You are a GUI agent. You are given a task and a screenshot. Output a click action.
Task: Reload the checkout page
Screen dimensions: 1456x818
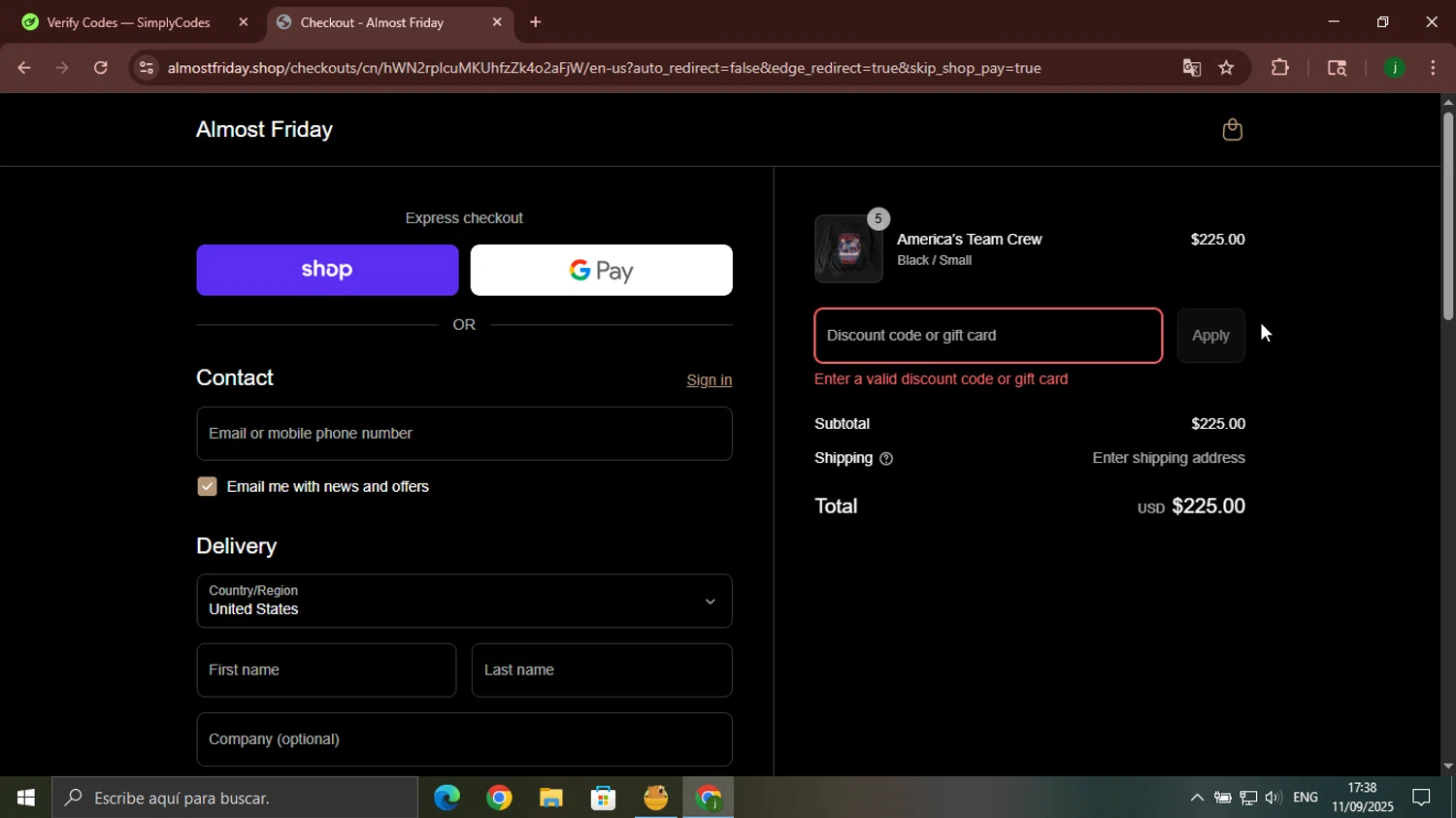101,68
